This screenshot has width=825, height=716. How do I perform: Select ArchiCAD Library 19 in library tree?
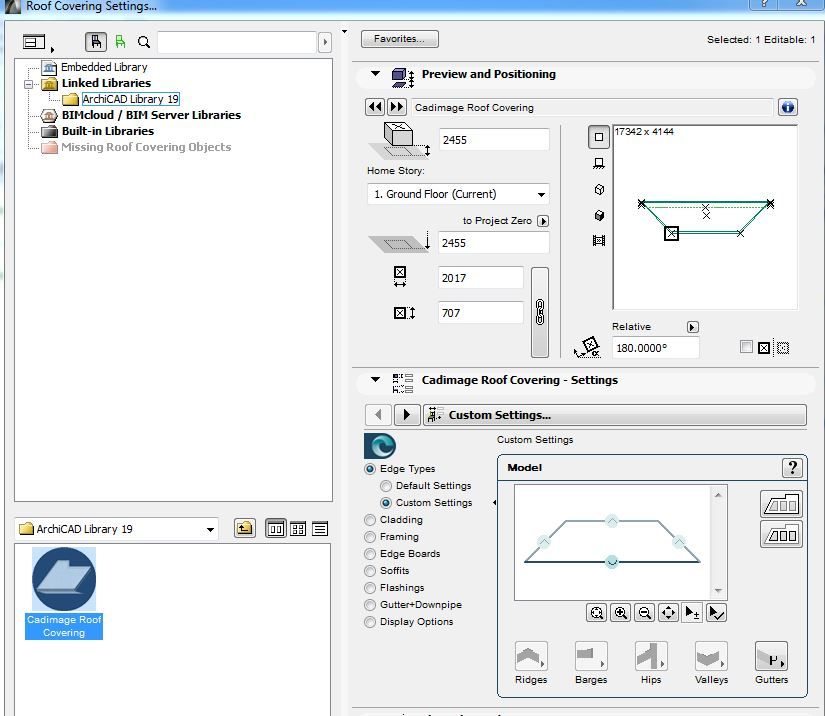pos(130,99)
